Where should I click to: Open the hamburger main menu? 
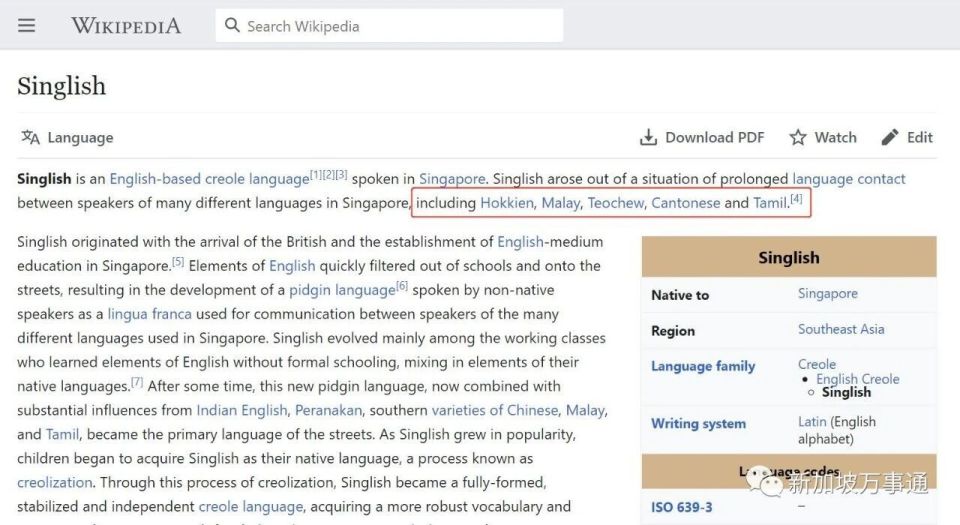tap(26, 26)
